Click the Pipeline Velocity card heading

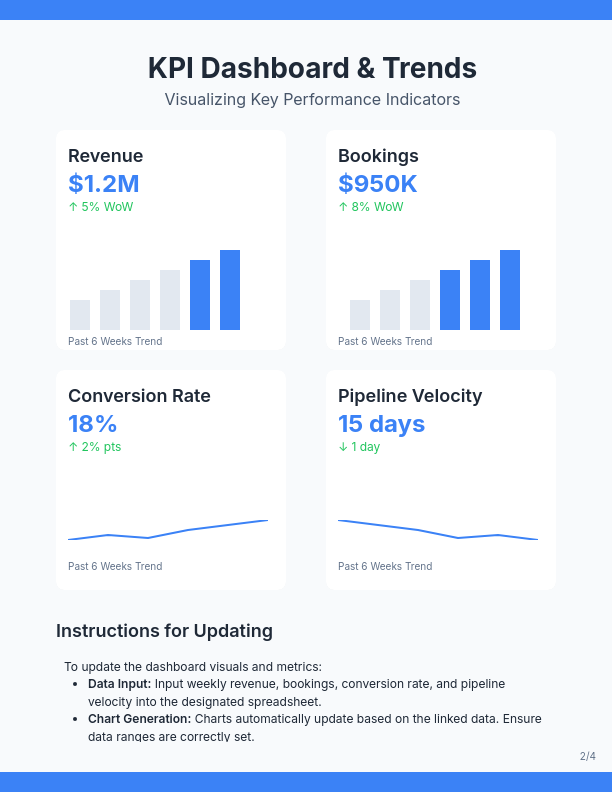pyautogui.click(x=410, y=396)
